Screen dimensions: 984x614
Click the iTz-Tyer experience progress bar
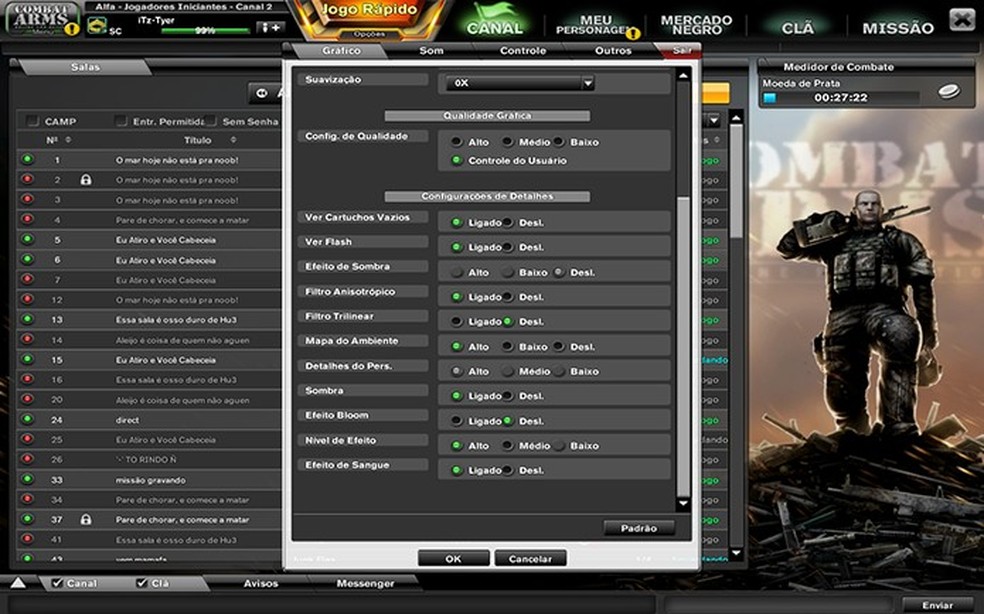[205, 30]
